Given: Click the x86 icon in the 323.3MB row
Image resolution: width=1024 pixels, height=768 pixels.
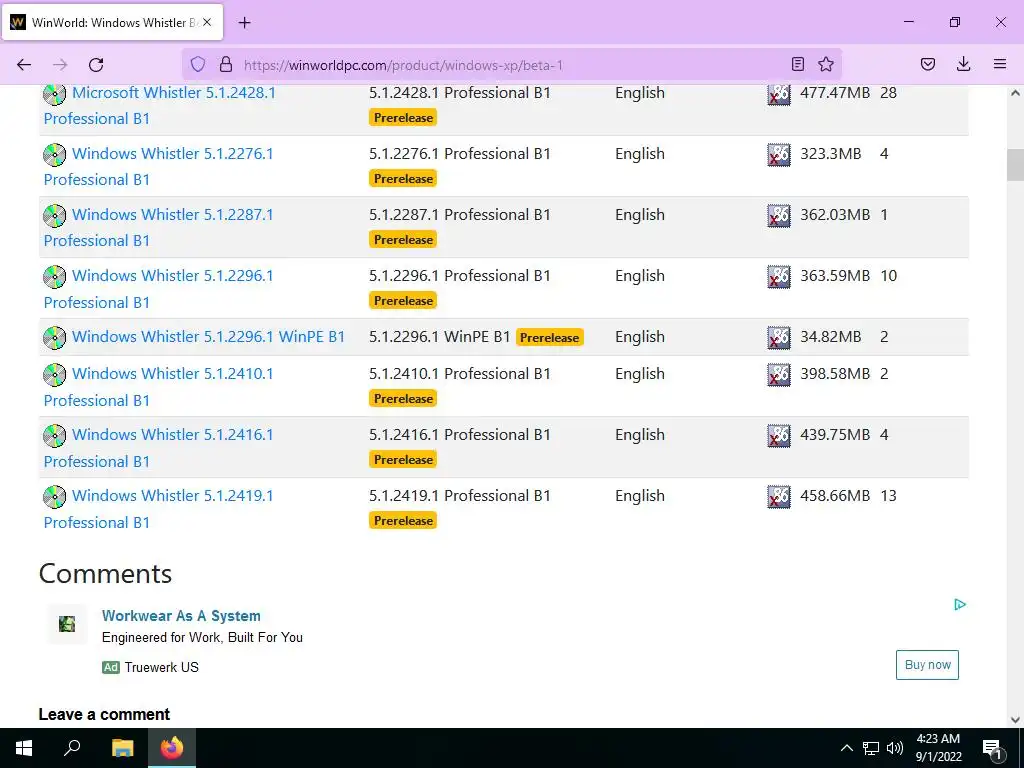Looking at the screenshot, I should pyautogui.click(x=778, y=155).
